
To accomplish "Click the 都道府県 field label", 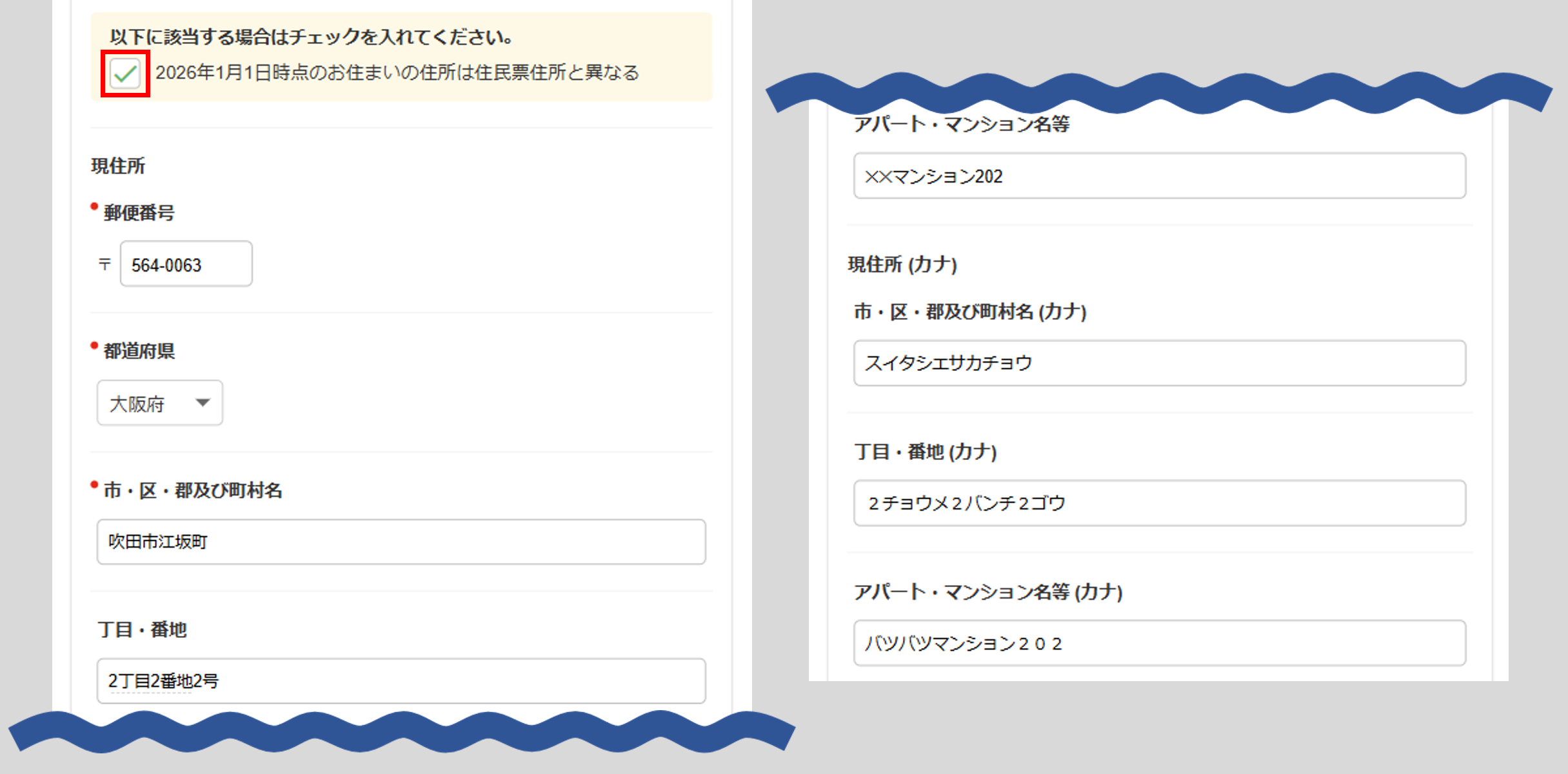I will pyautogui.click(x=139, y=352).
